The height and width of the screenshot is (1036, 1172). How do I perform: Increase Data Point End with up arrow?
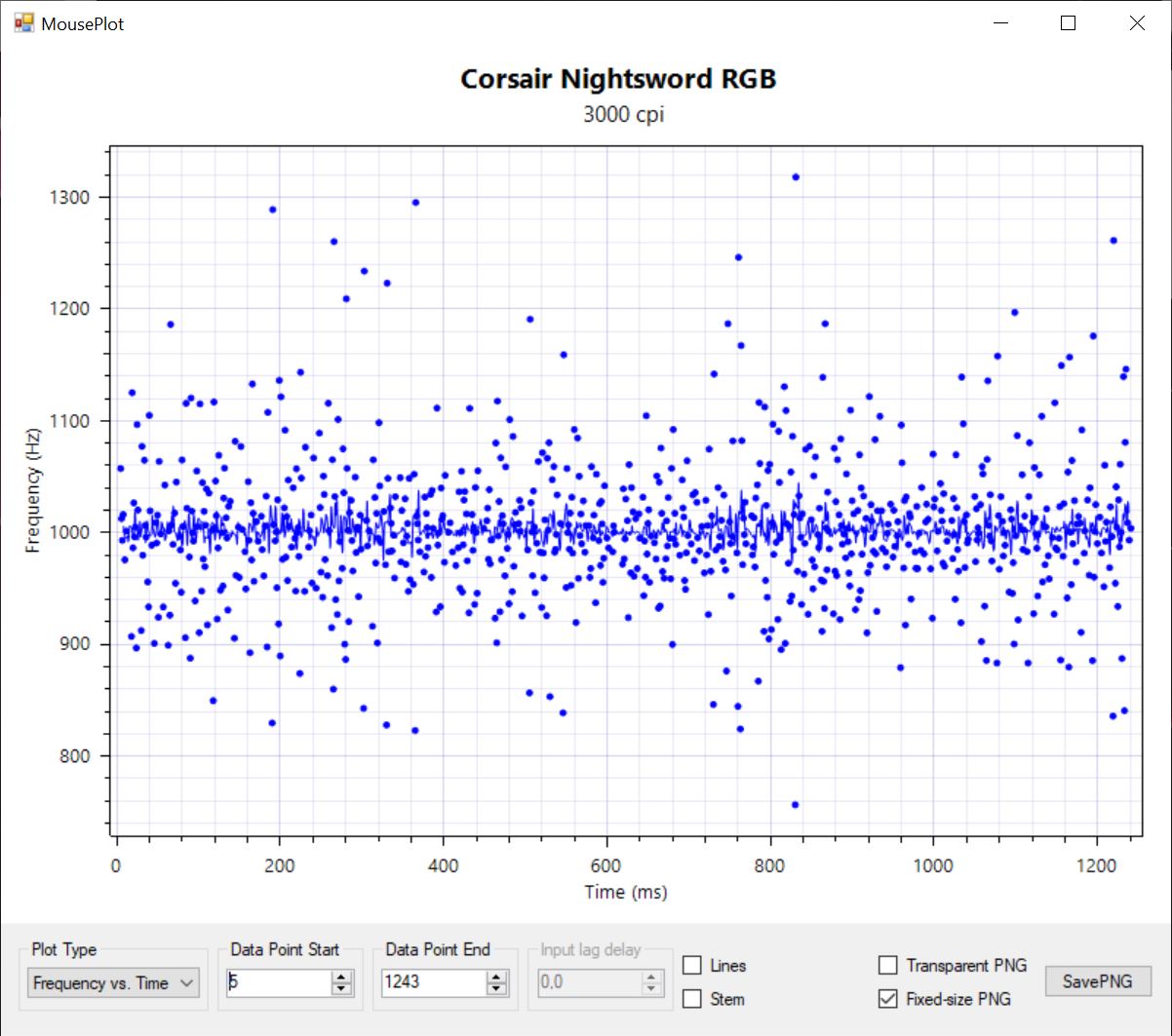coord(496,977)
